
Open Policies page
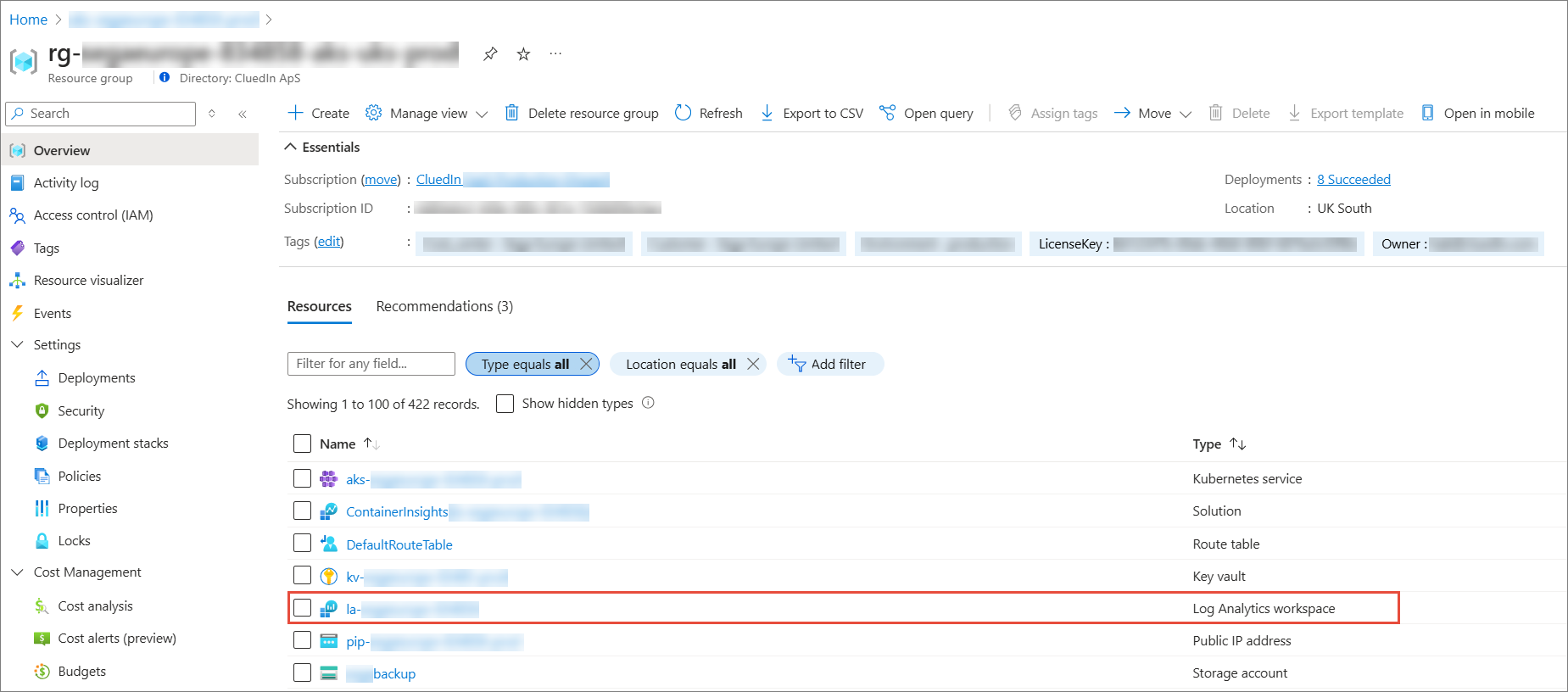click(x=80, y=476)
